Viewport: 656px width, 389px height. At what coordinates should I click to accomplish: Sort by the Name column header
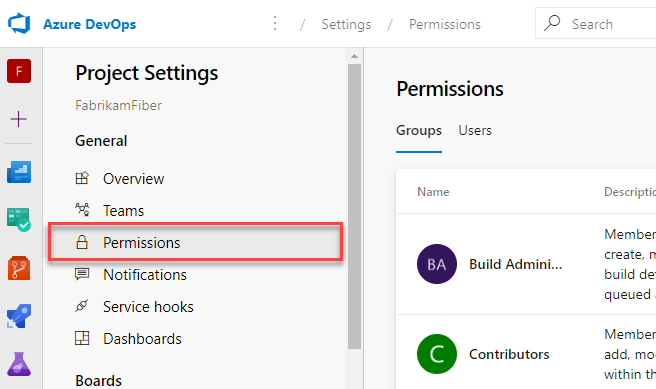pos(433,192)
